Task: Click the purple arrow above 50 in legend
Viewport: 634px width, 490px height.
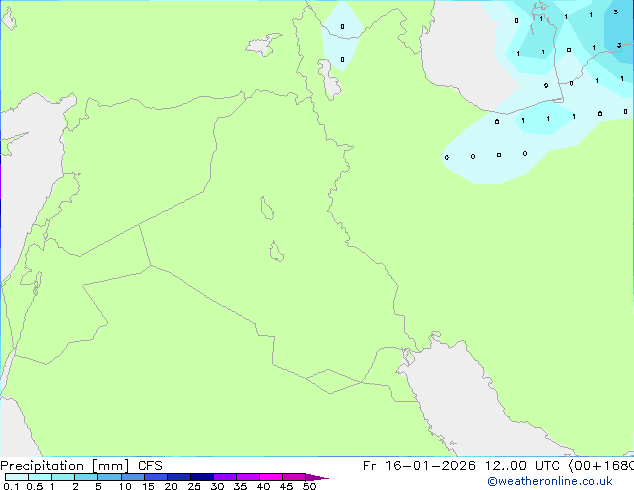Action: [x=317, y=477]
